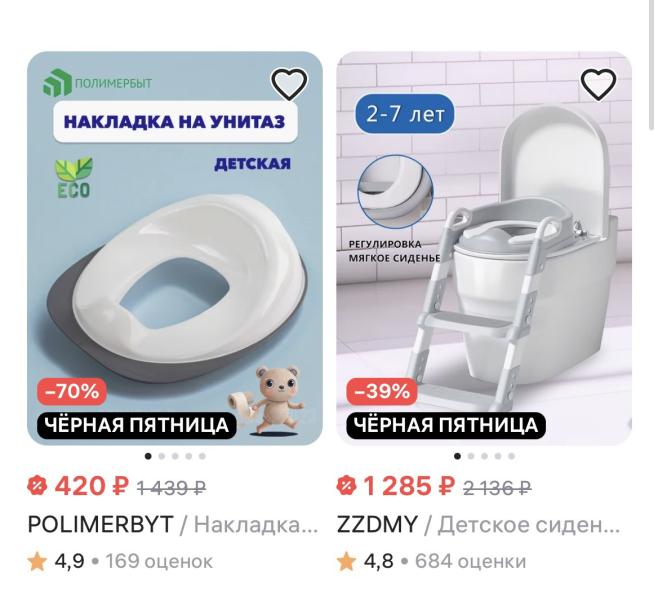Open the ZZDMY ladder seat product image

[484, 248]
